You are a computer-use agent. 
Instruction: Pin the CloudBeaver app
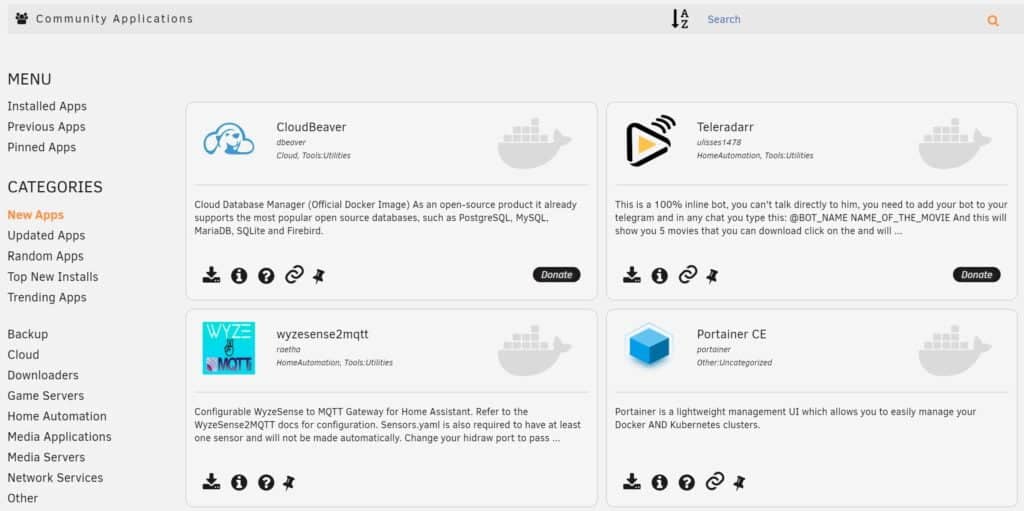point(319,275)
